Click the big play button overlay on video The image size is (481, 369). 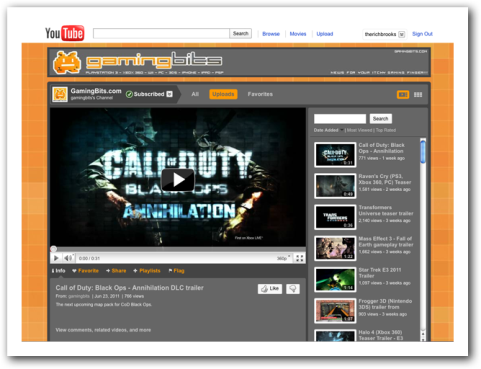[x=178, y=180]
